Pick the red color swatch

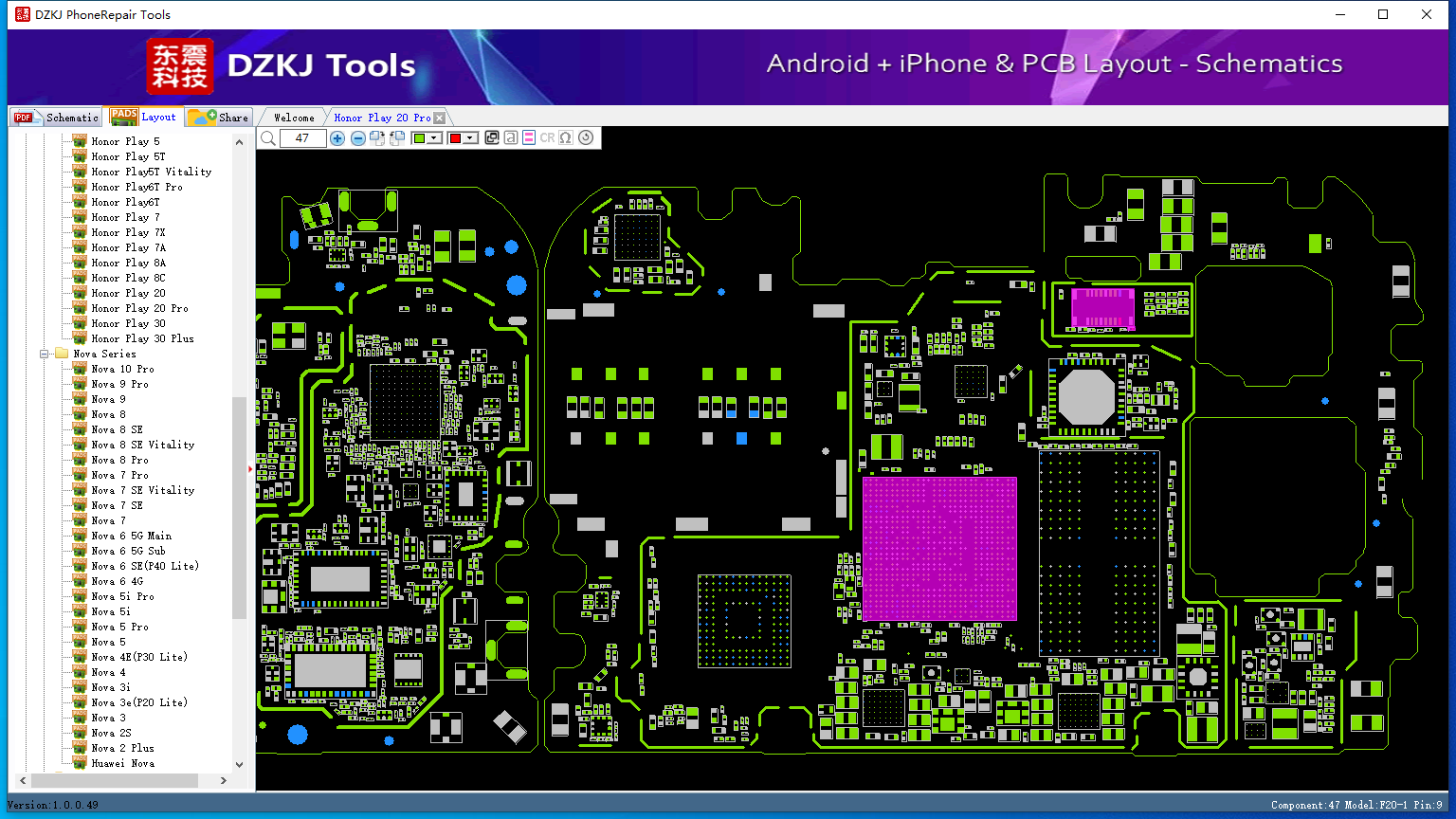point(455,138)
